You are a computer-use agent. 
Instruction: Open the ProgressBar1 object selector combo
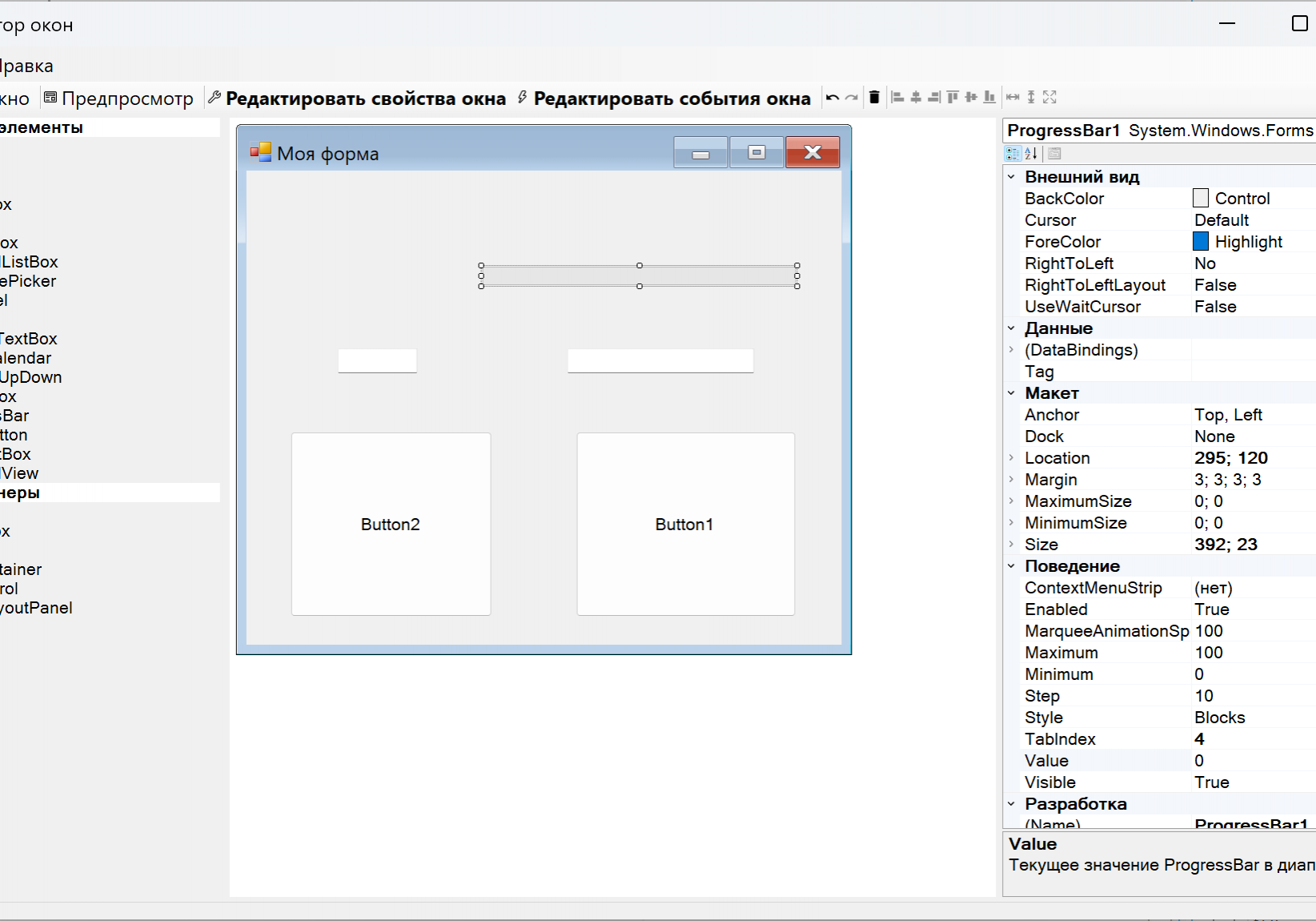click(1159, 131)
